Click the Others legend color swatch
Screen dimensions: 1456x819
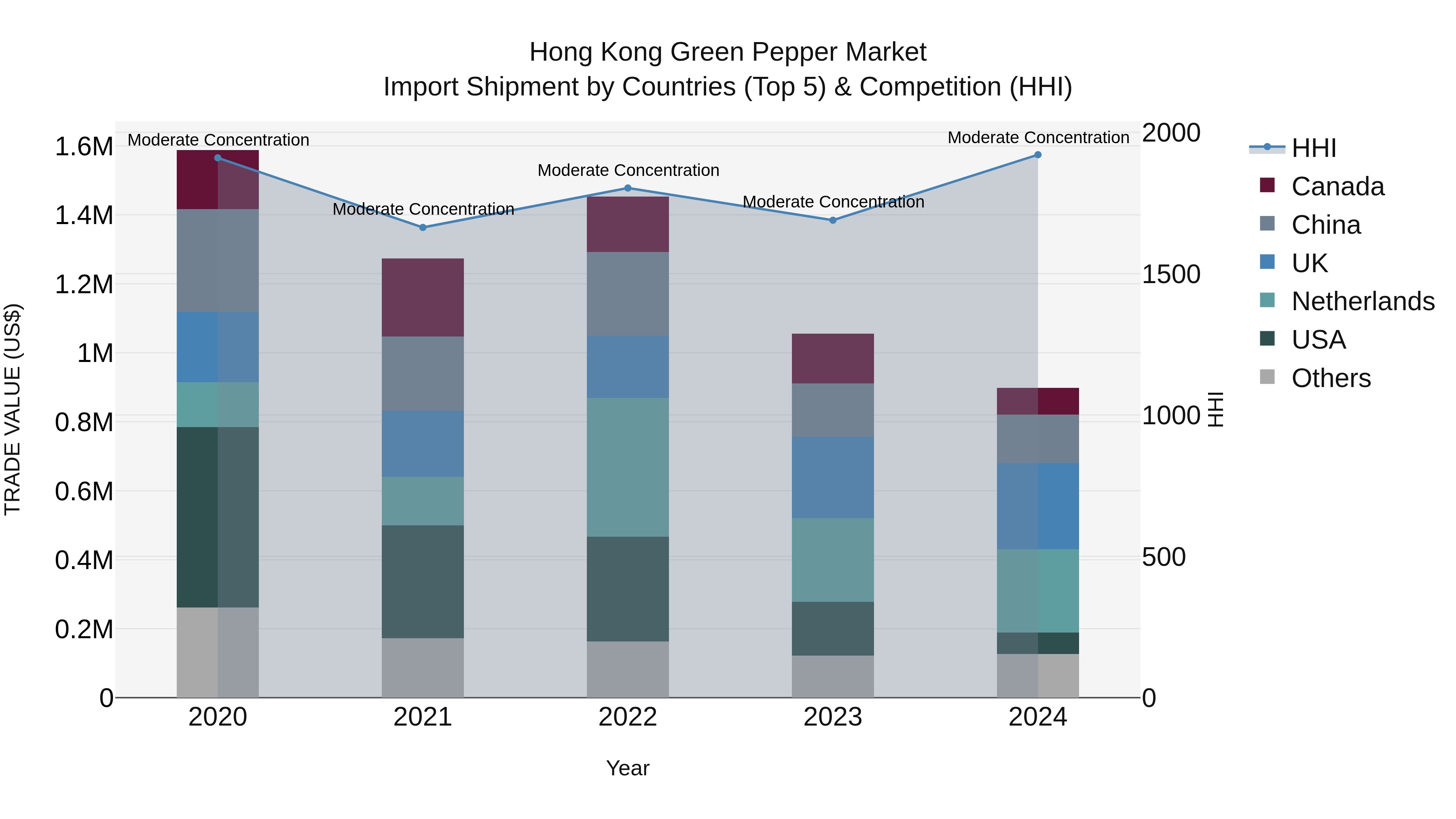pos(1267,377)
